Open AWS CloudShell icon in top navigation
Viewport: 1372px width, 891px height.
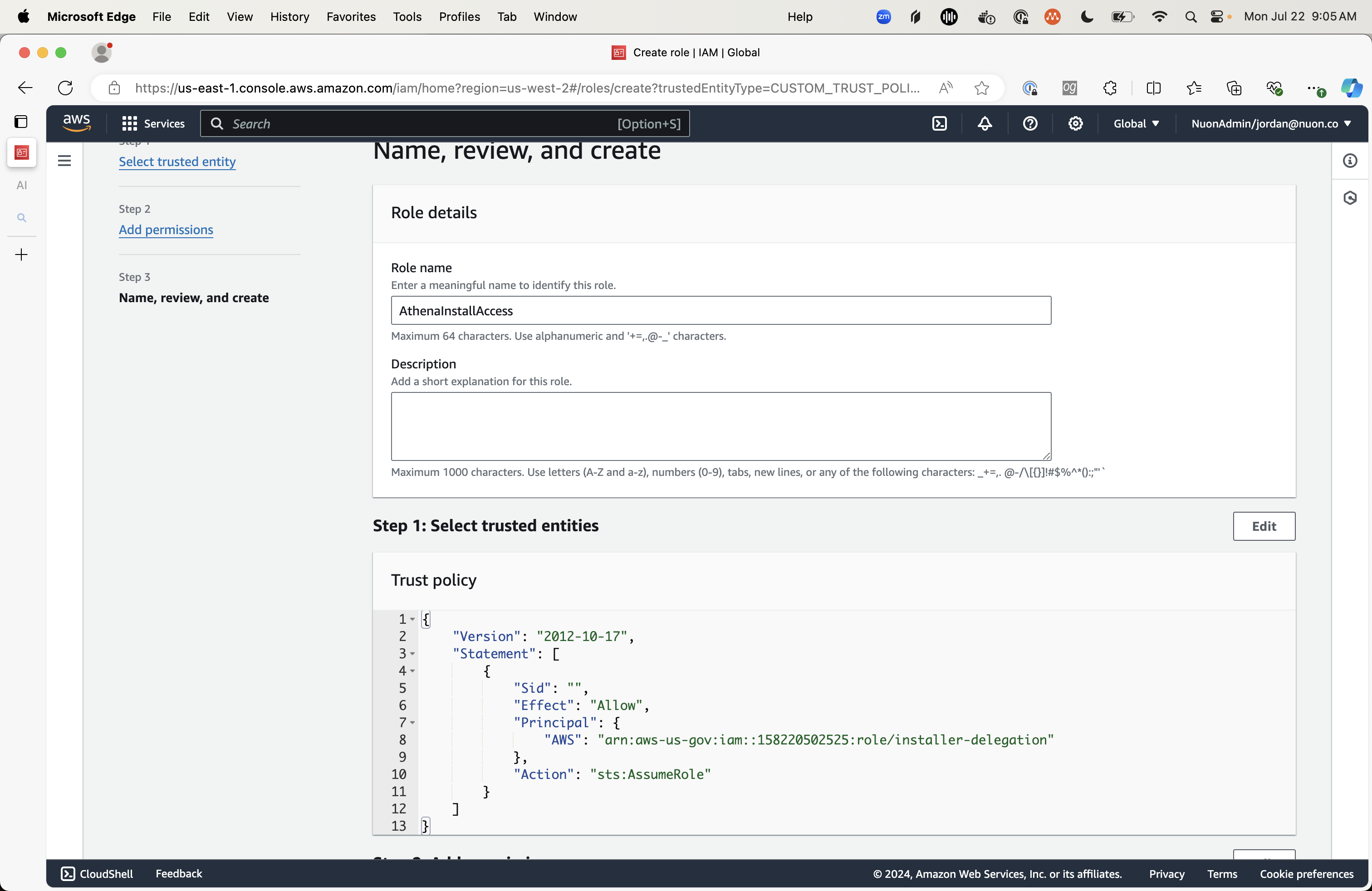[x=939, y=123]
